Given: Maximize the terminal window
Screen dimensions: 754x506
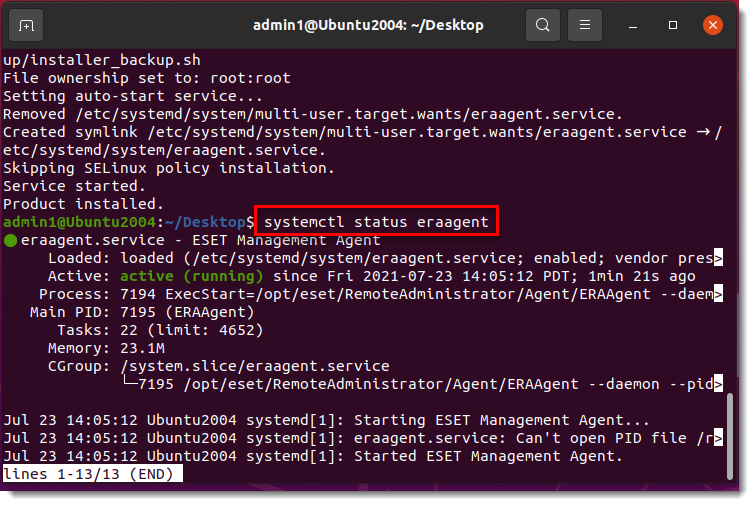Looking at the screenshot, I should coord(673,25).
